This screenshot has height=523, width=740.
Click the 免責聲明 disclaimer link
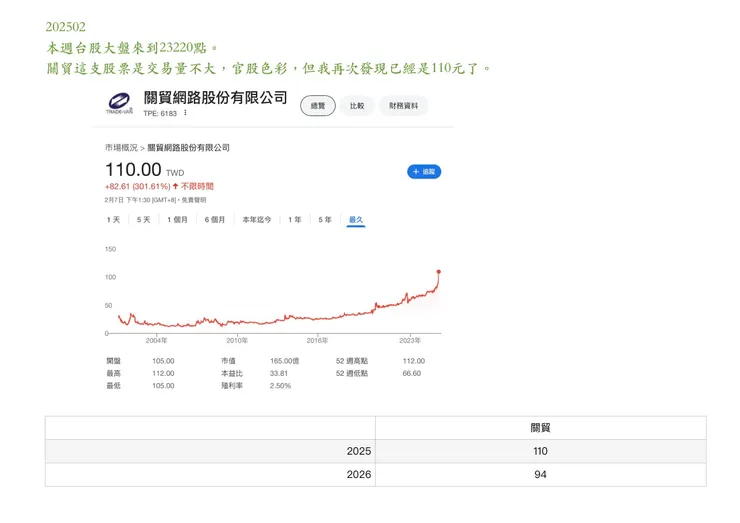click(x=194, y=200)
